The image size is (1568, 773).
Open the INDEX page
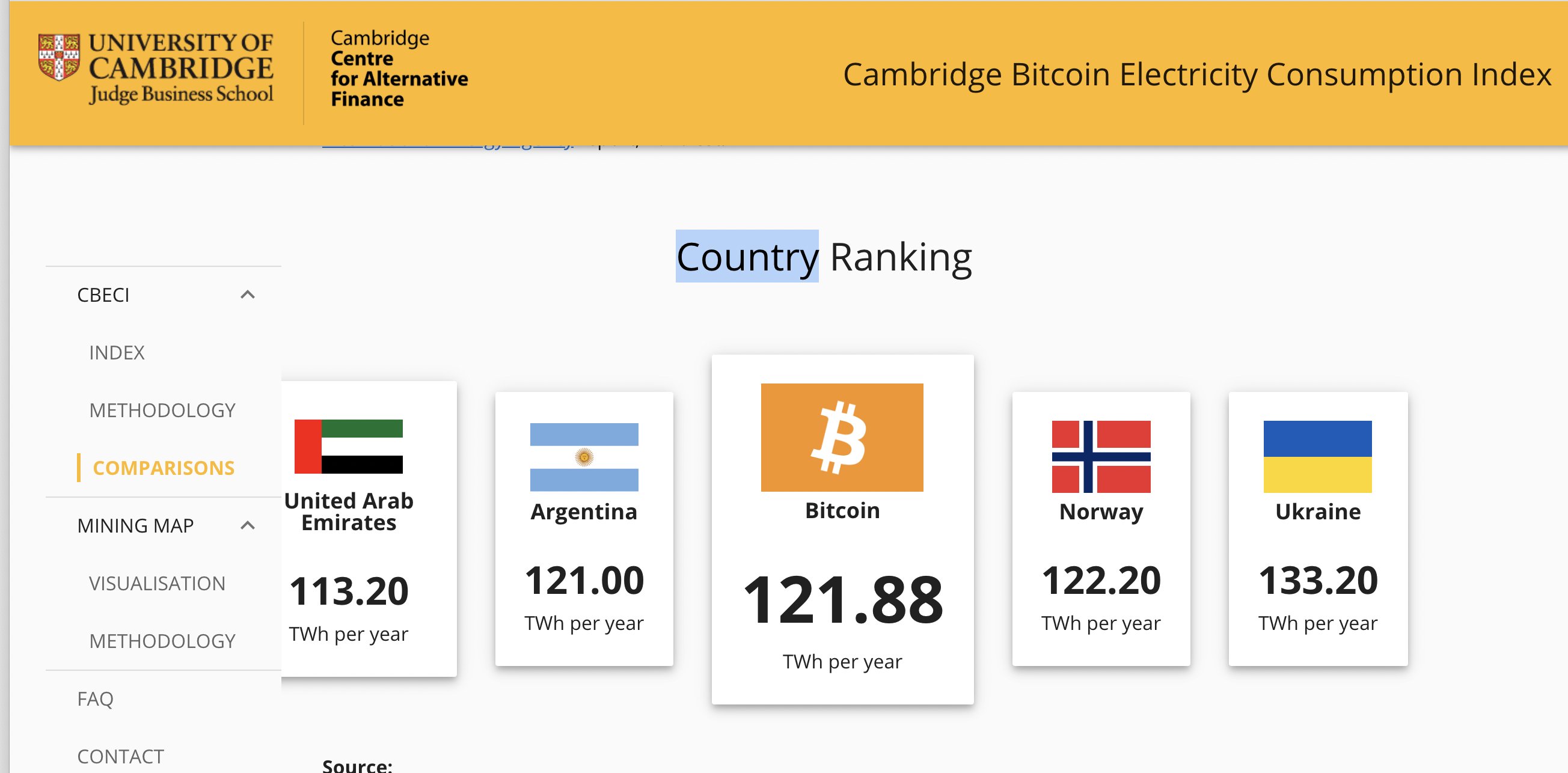pyautogui.click(x=117, y=352)
